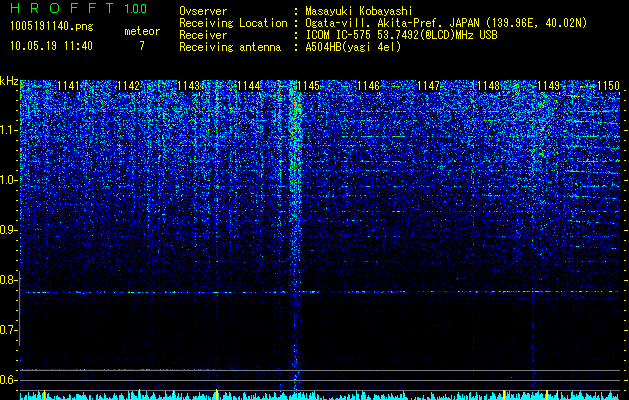The image size is (629, 400).
Task: Click the 1147 time marker
Action: tap(428, 86)
